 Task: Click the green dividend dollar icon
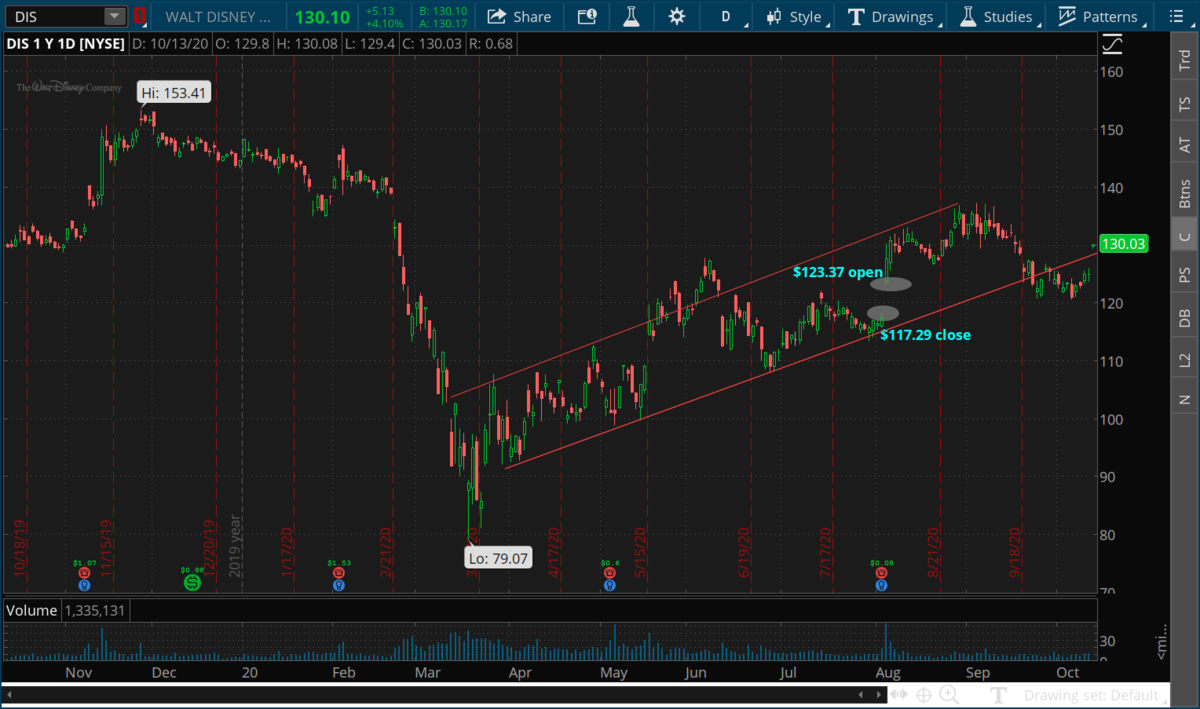pos(191,581)
